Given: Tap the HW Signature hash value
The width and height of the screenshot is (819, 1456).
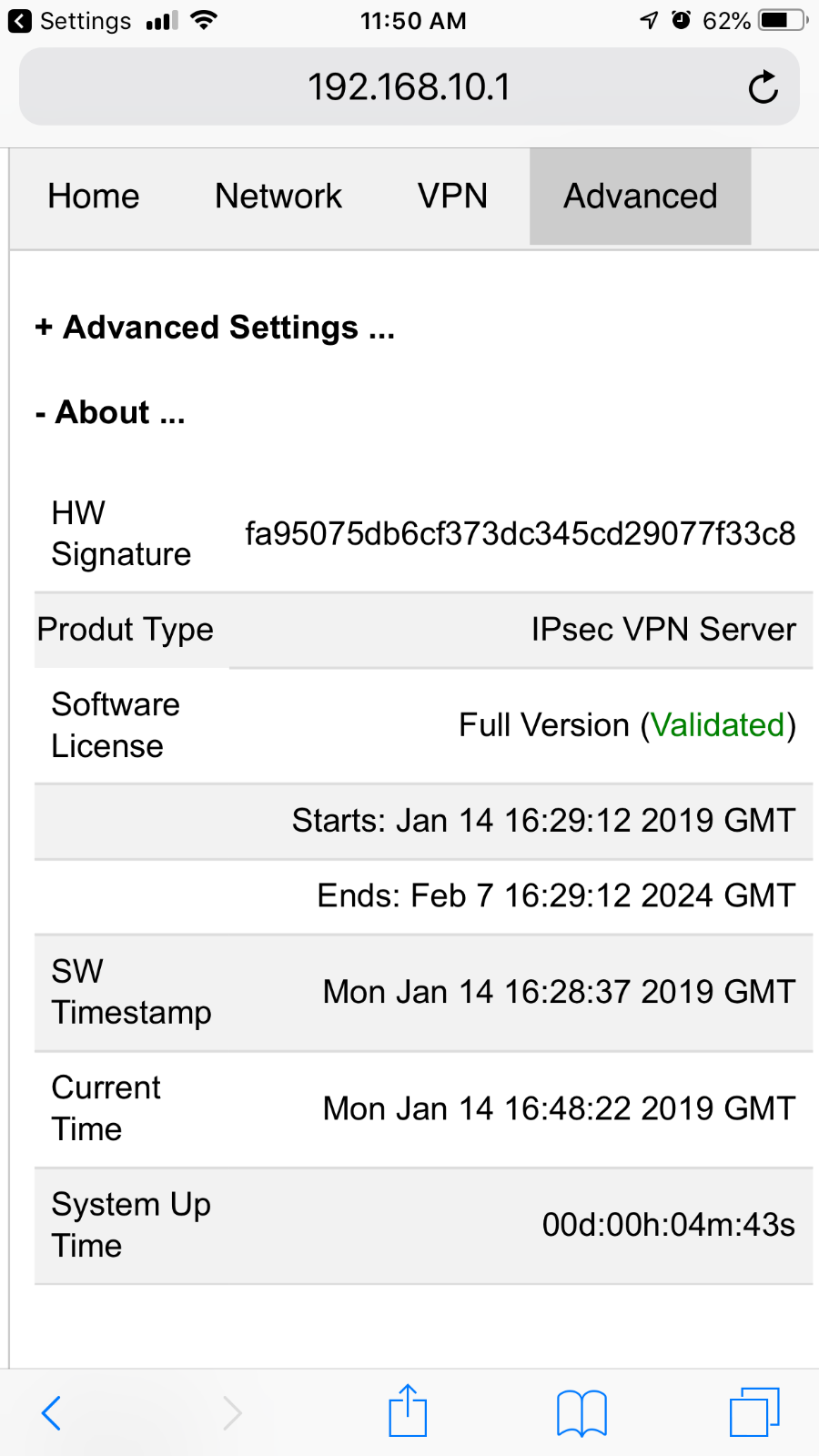Looking at the screenshot, I should [x=521, y=534].
